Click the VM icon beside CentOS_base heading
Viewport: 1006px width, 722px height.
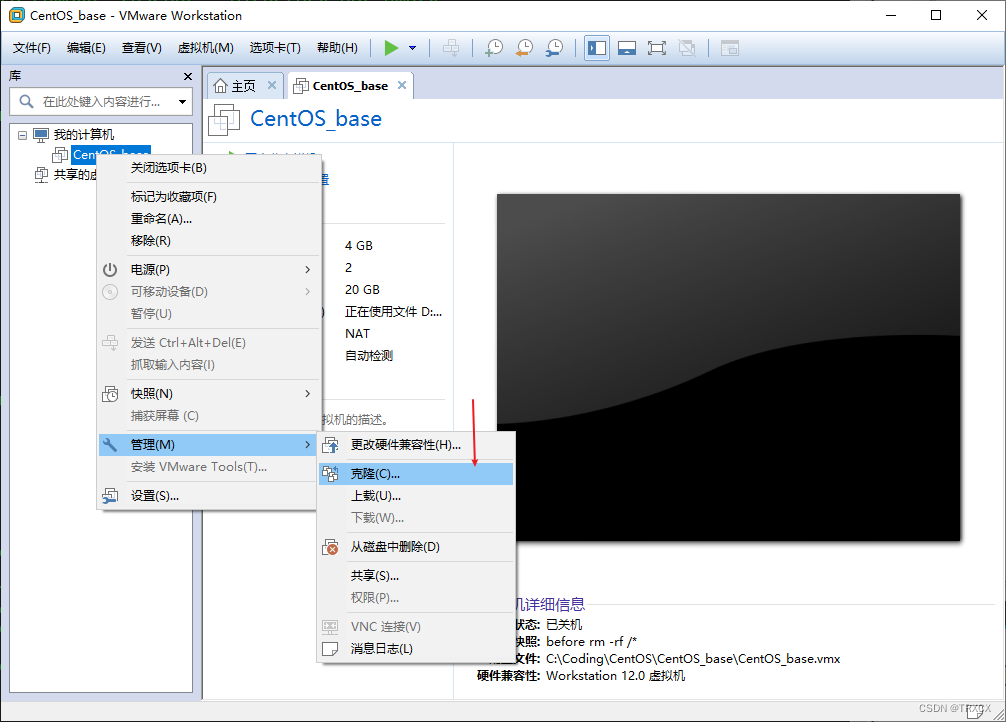pos(225,119)
